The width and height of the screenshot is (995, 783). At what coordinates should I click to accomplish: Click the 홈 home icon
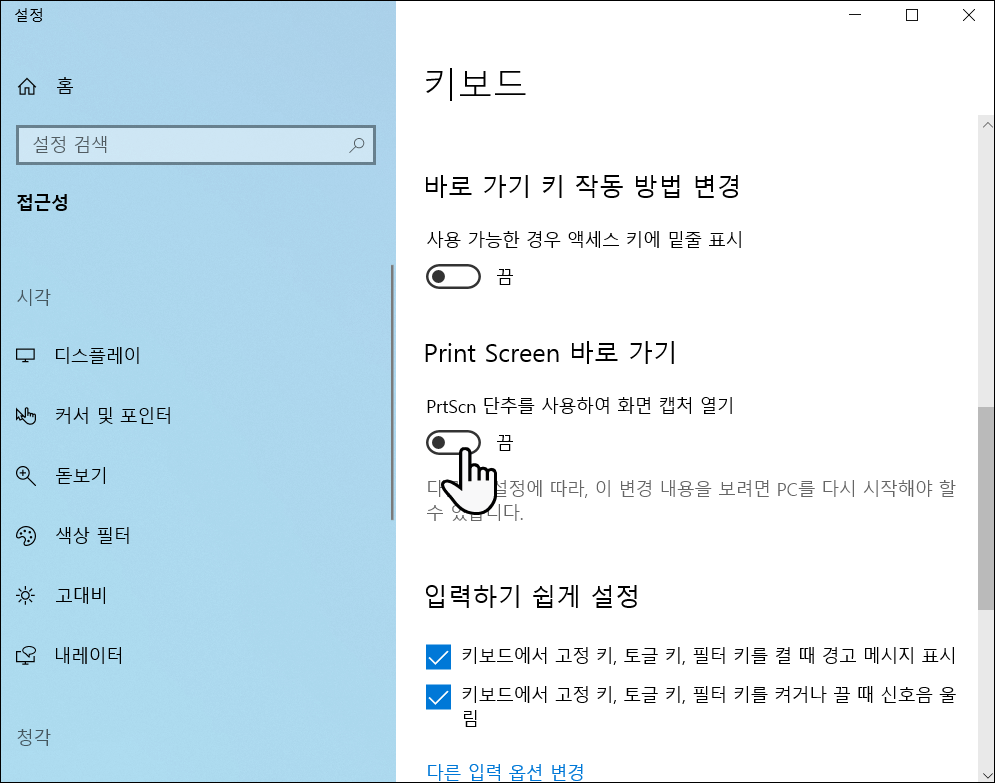25,87
